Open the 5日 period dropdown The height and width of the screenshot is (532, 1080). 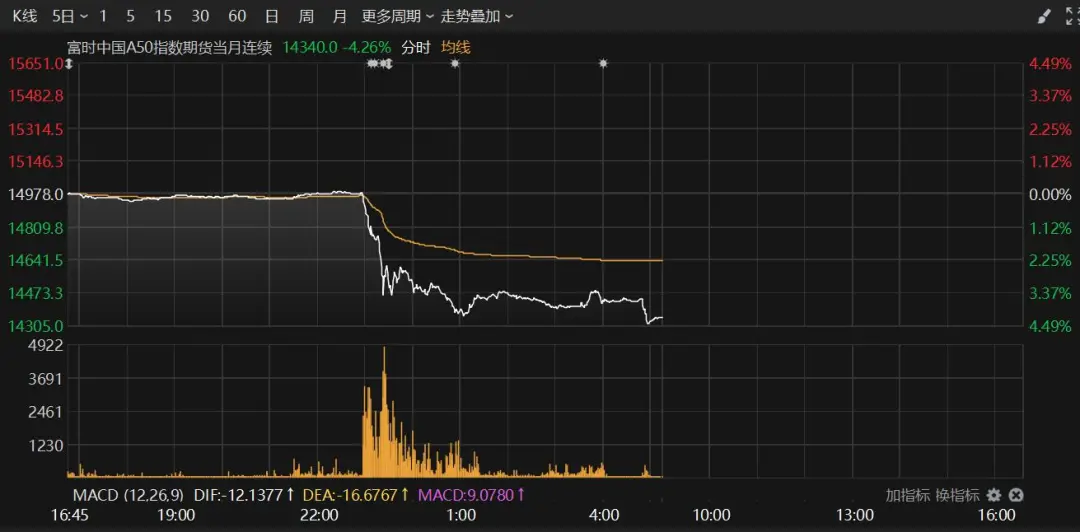click(69, 16)
